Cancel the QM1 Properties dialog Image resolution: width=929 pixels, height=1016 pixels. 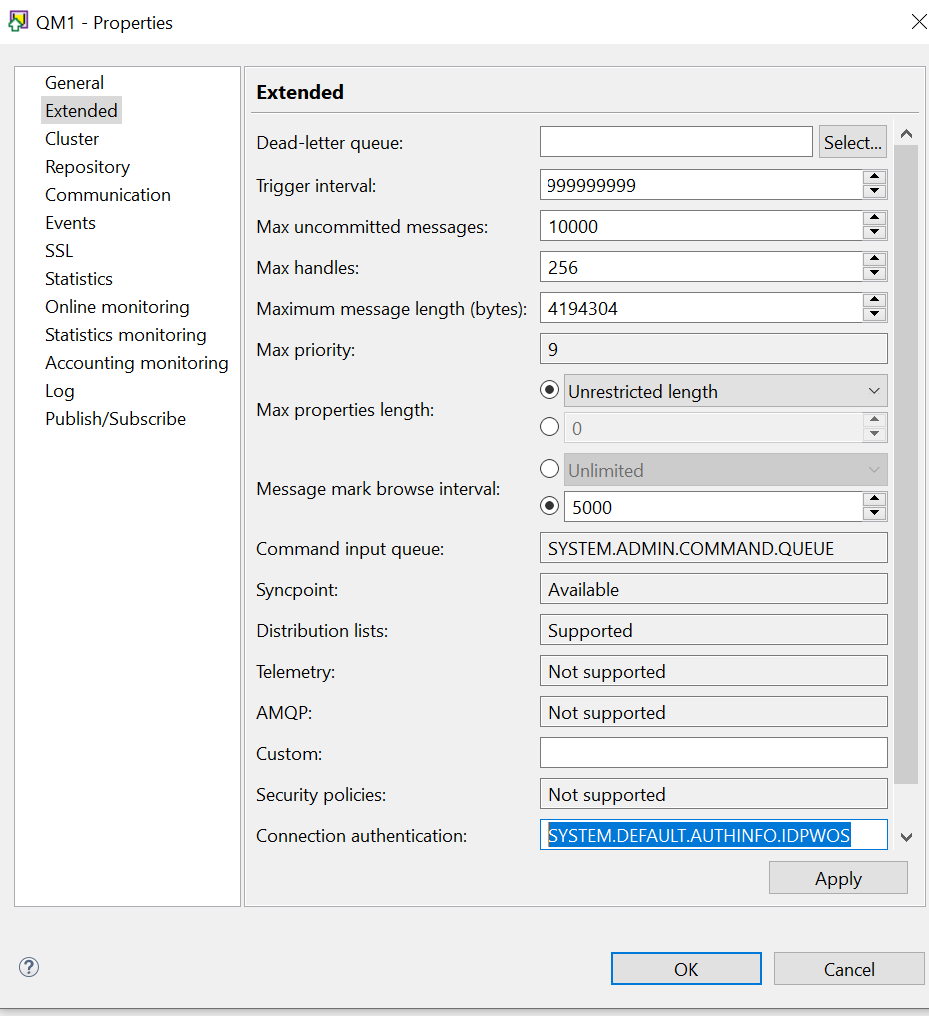point(849,968)
